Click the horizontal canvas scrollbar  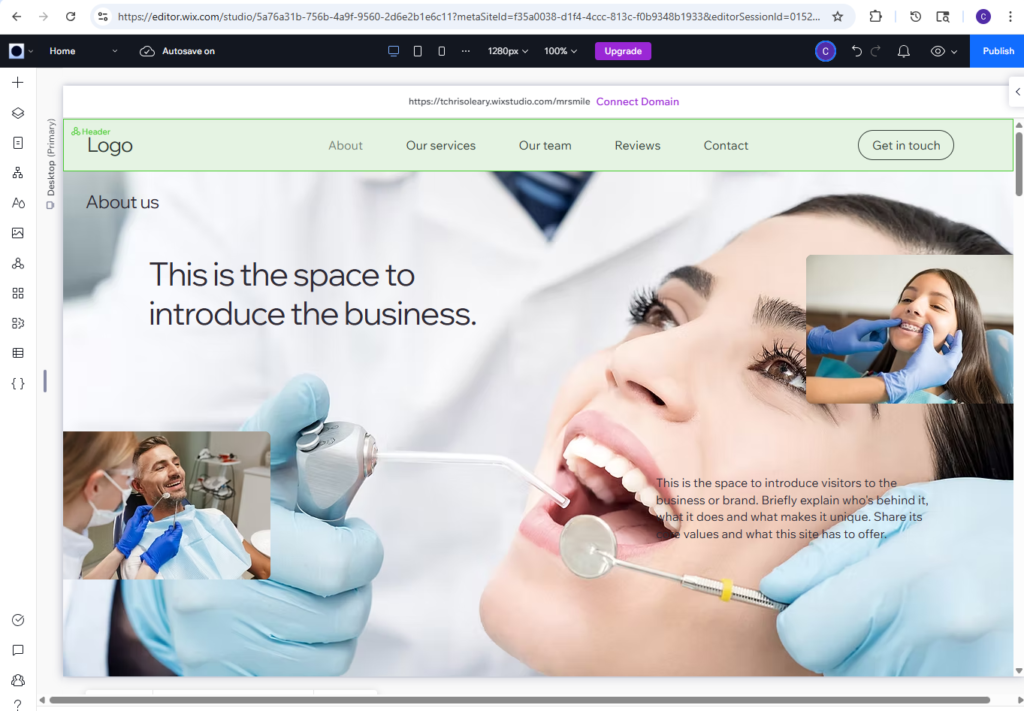519,701
